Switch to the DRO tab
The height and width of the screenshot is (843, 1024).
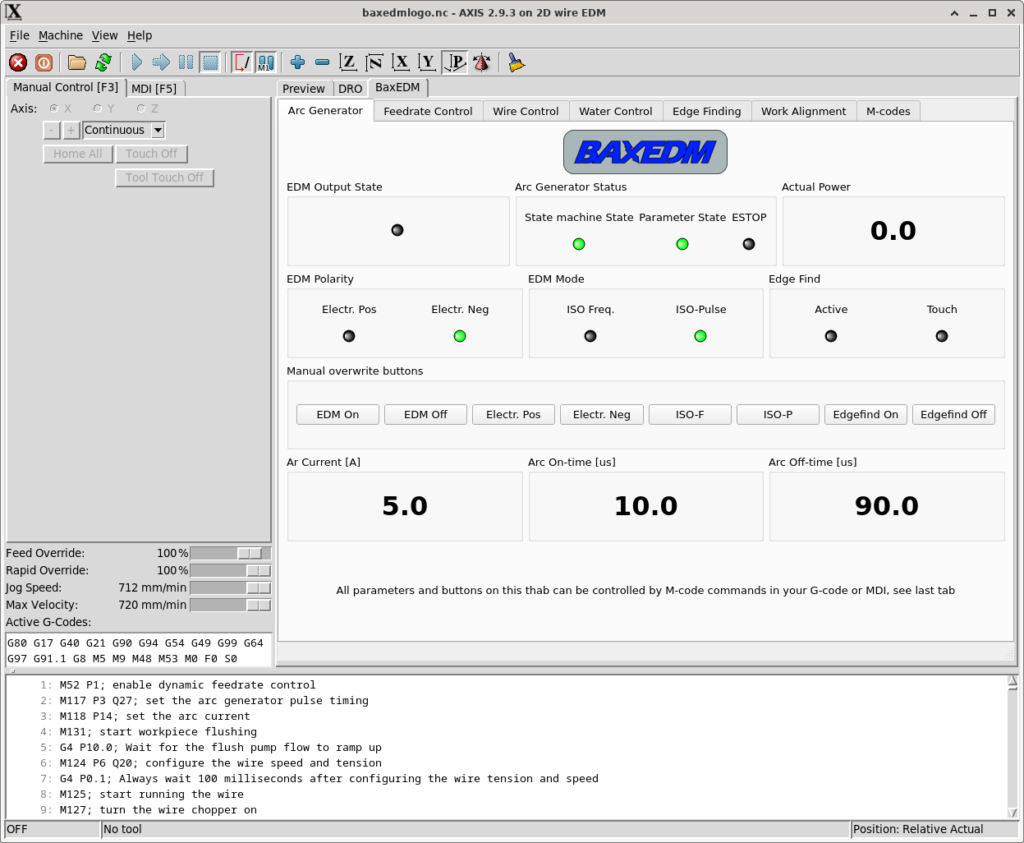pos(350,88)
